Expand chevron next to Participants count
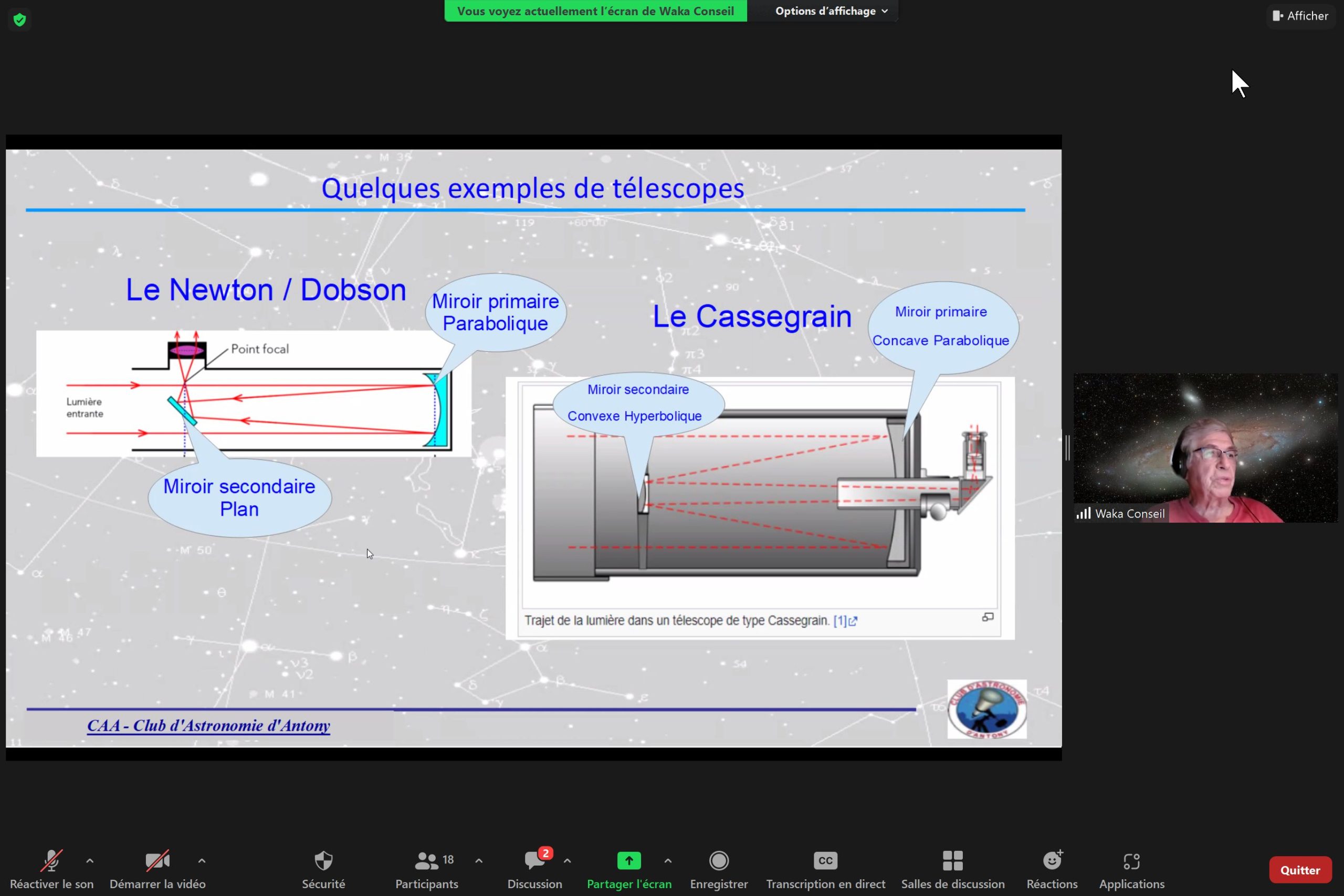Screen dimensions: 1344x896 [479, 861]
